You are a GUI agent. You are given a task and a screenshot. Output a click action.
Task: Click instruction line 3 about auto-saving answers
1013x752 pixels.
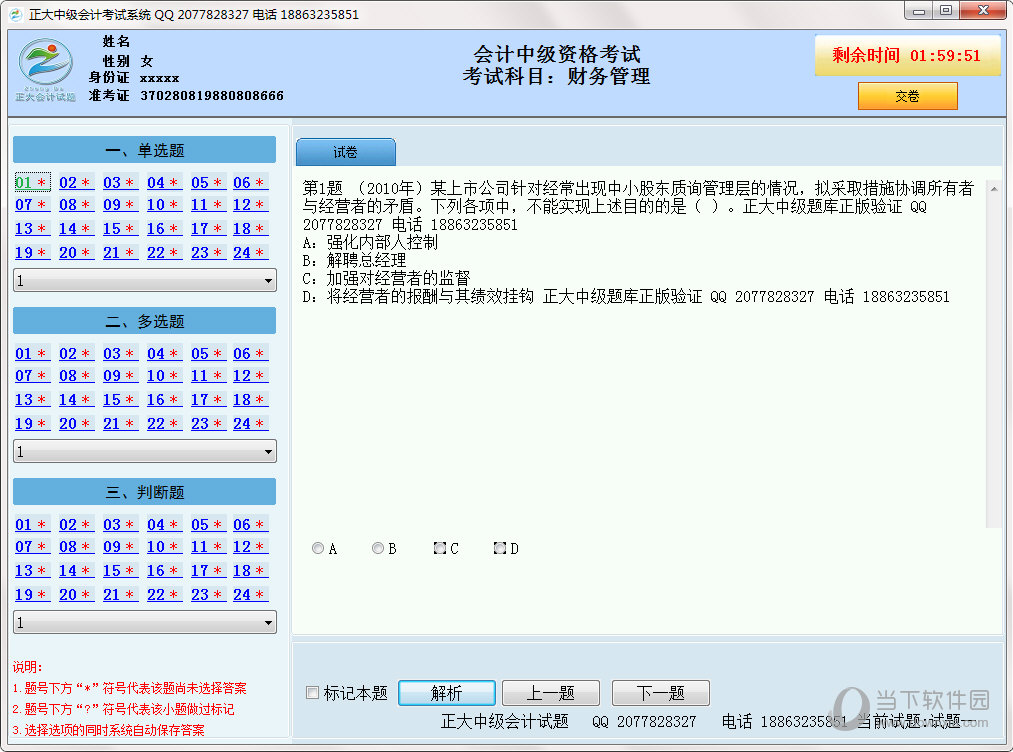point(109,730)
